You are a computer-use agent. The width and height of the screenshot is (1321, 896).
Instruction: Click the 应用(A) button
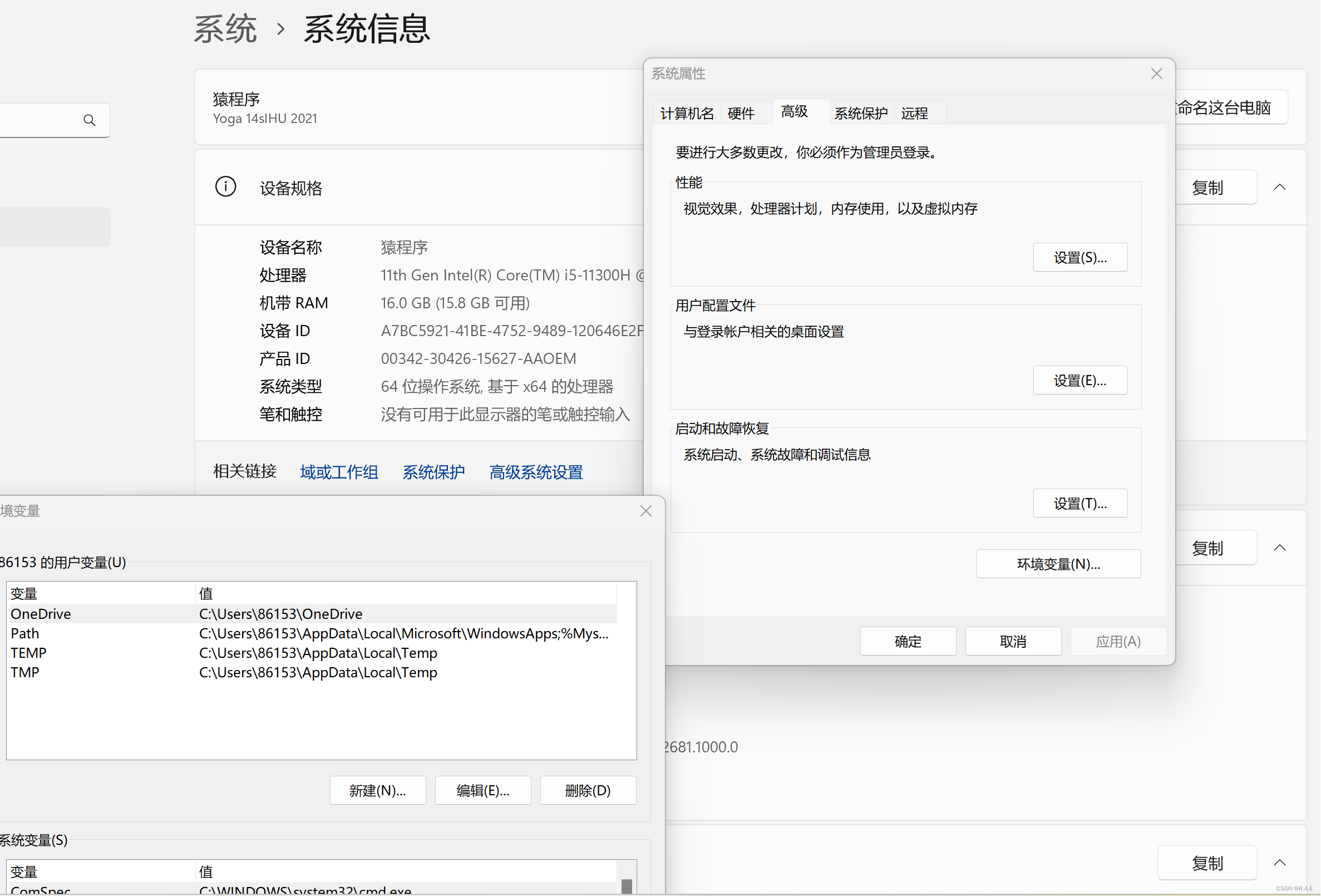point(1118,641)
